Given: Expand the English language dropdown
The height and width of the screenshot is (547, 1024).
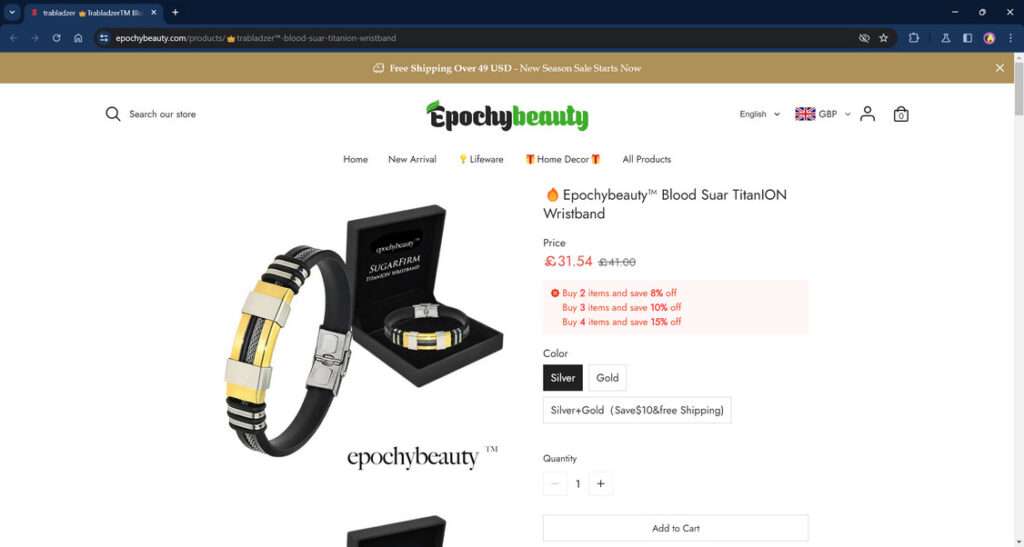Looking at the screenshot, I should tap(759, 114).
